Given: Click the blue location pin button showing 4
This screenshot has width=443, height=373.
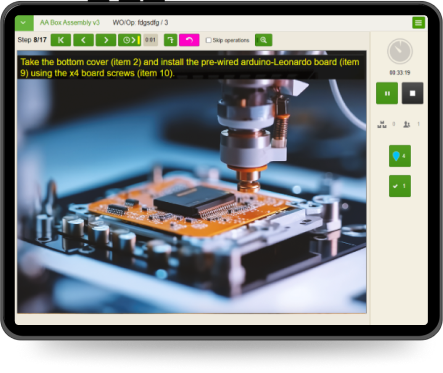Looking at the screenshot, I should [x=400, y=156].
